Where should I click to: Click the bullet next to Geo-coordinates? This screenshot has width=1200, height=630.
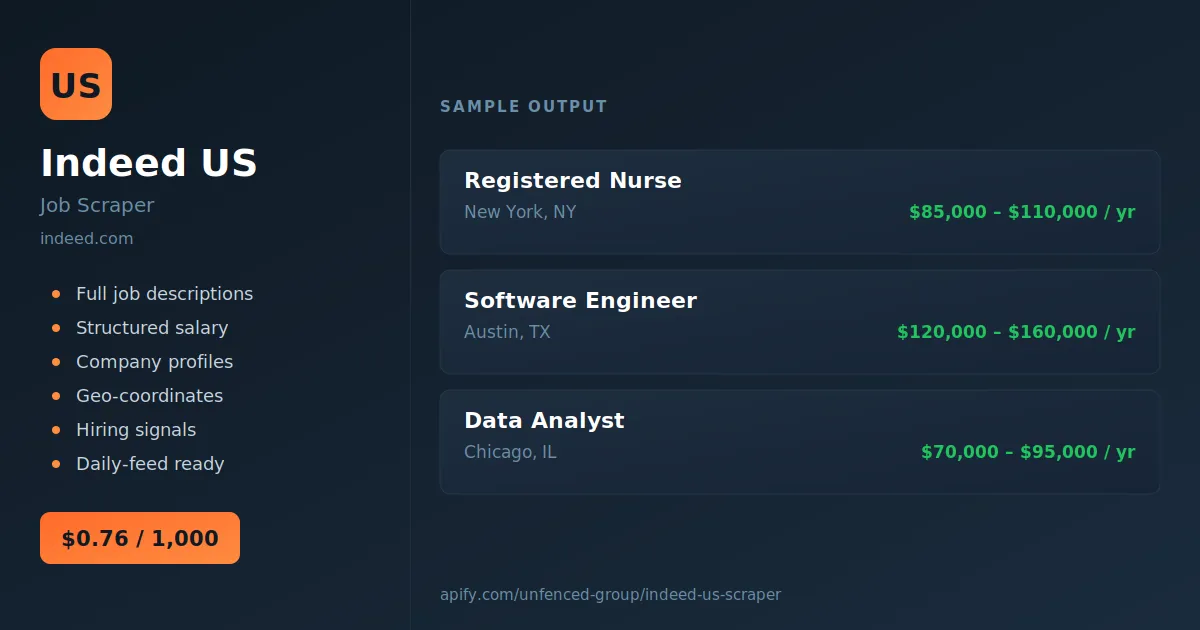click(56, 396)
